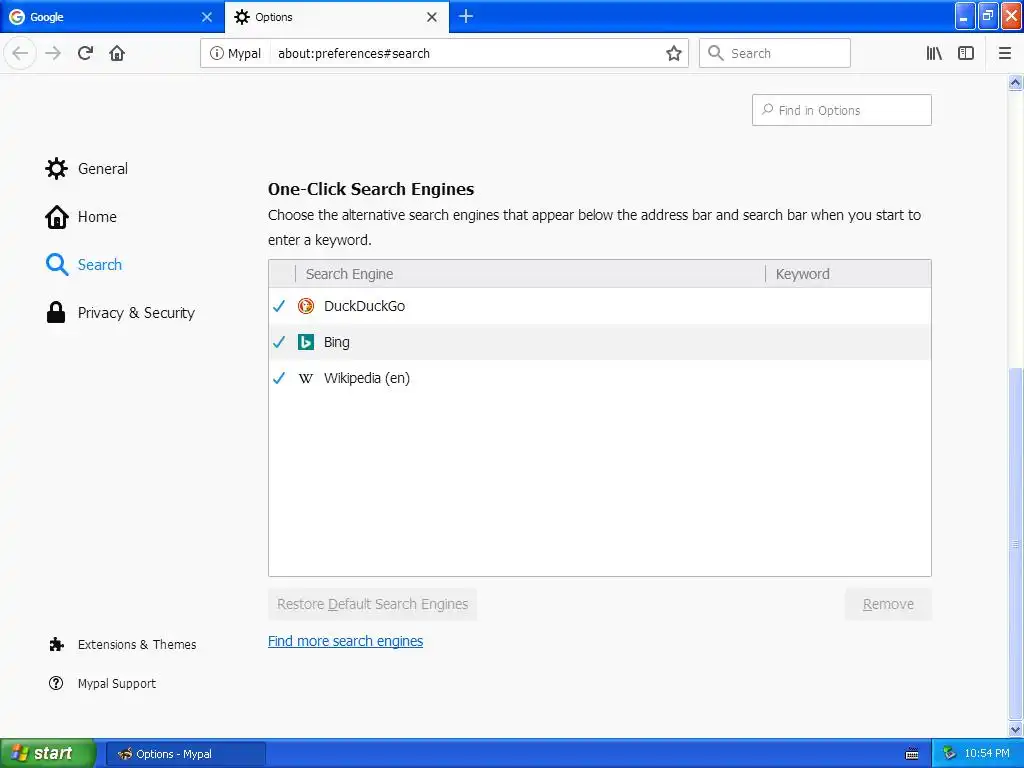Click the page scrollbar down arrow
This screenshot has height=768, width=1024.
(x=1015, y=729)
